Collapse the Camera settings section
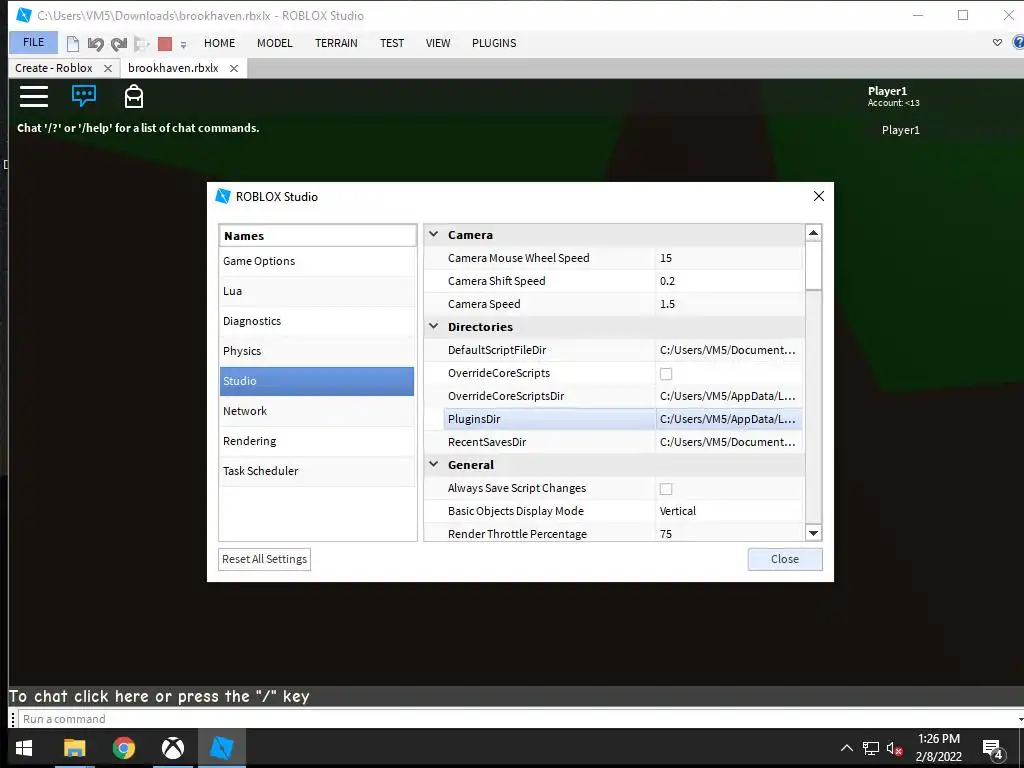This screenshot has height=768, width=1024. pos(434,234)
